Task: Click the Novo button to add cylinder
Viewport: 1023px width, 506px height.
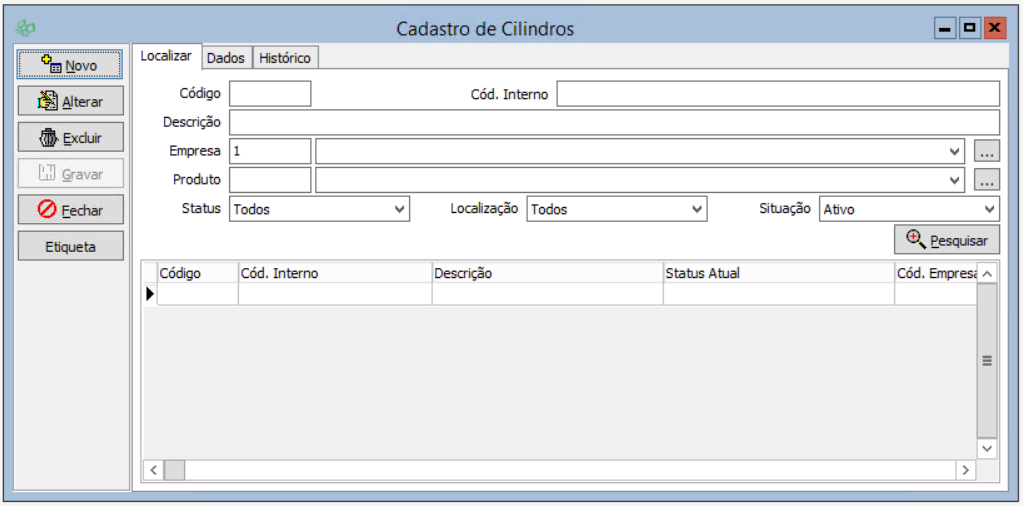Action: [70, 65]
